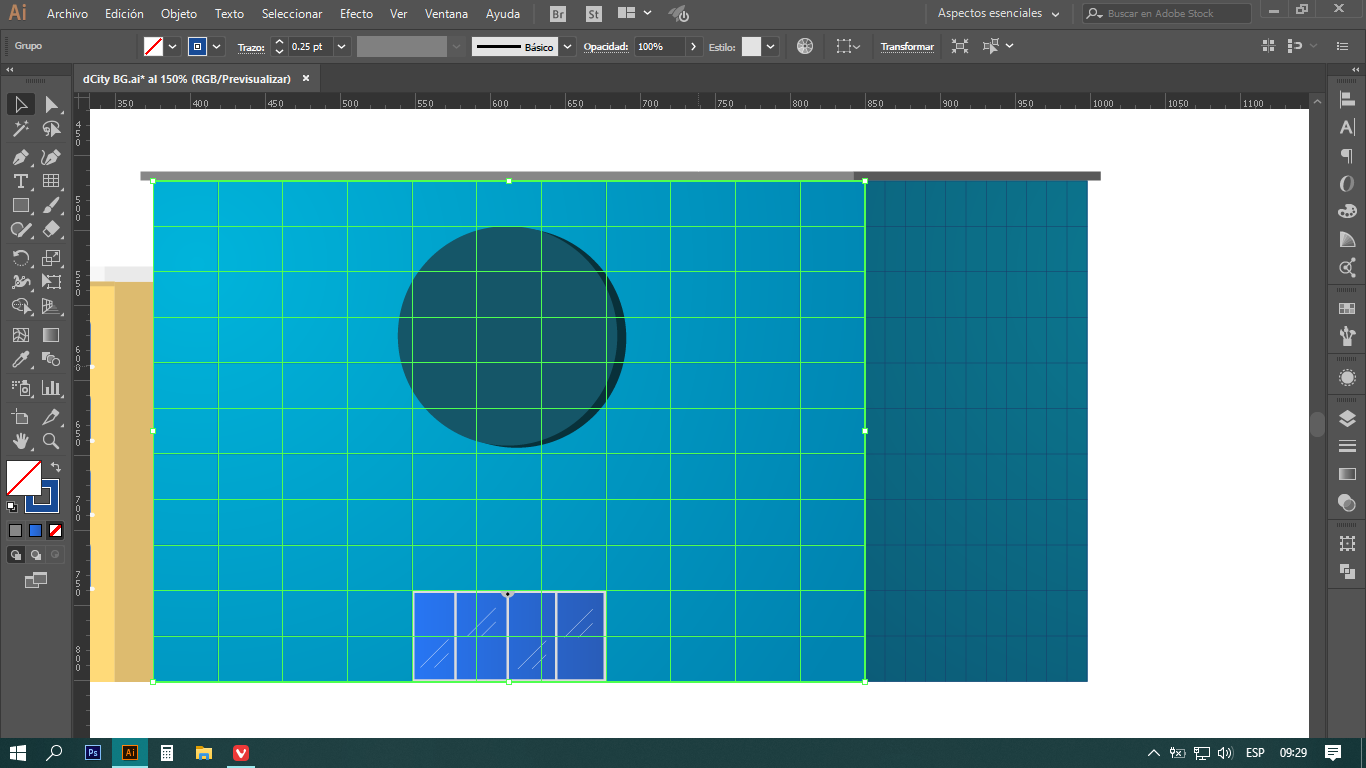
Task: Click the Opacidad panel link
Action: pyautogui.click(x=606, y=47)
